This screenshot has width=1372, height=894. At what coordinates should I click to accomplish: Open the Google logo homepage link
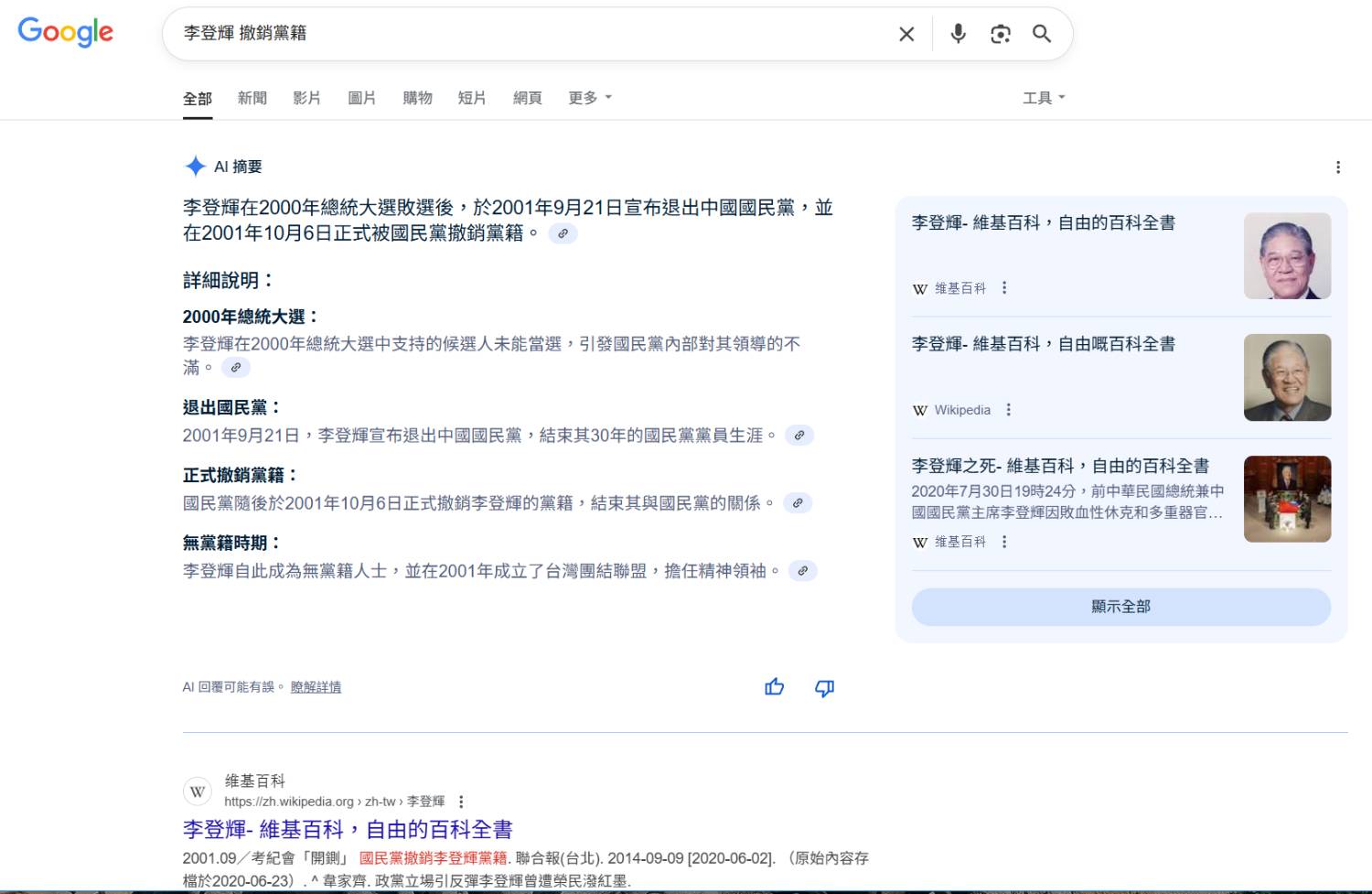click(x=66, y=32)
